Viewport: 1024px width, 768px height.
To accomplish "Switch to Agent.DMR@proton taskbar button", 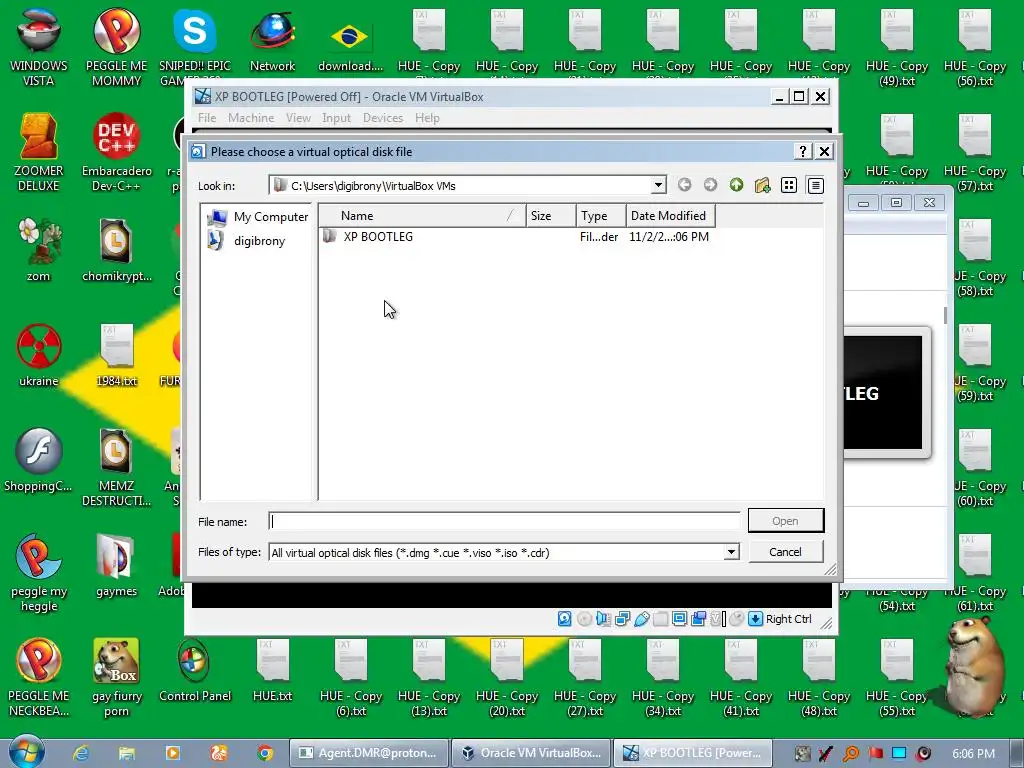I will pos(369,753).
